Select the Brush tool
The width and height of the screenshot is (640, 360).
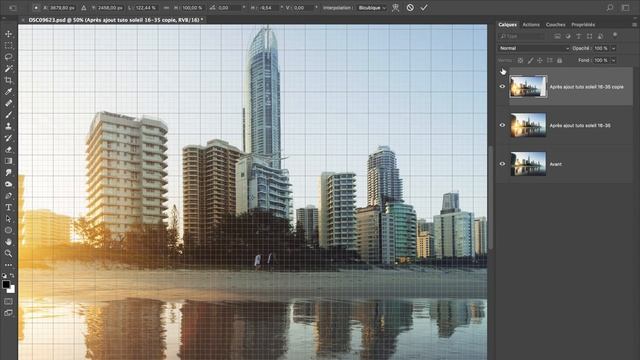click(x=9, y=115)
